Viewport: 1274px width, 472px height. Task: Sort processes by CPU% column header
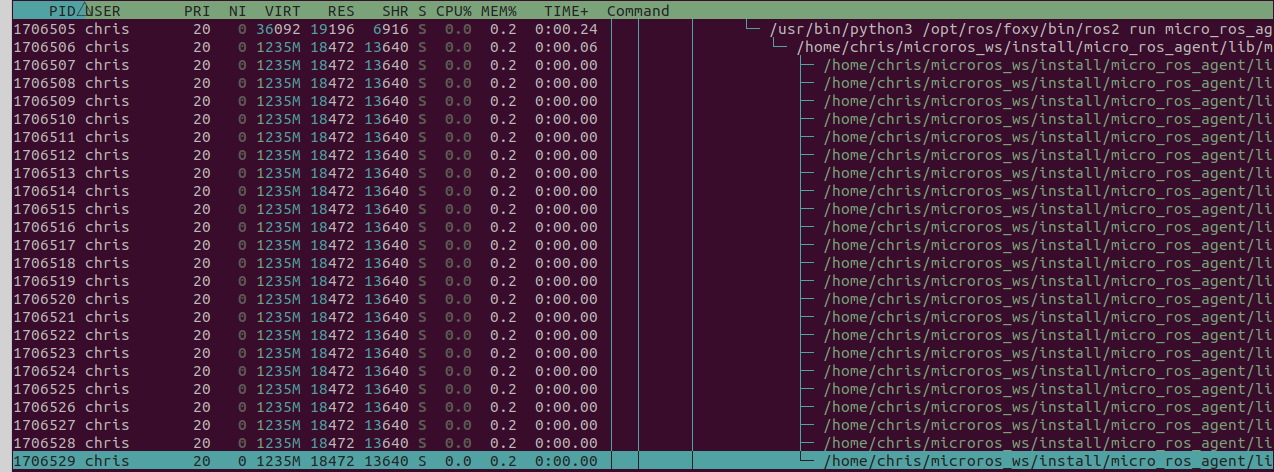tap(454, 11)
